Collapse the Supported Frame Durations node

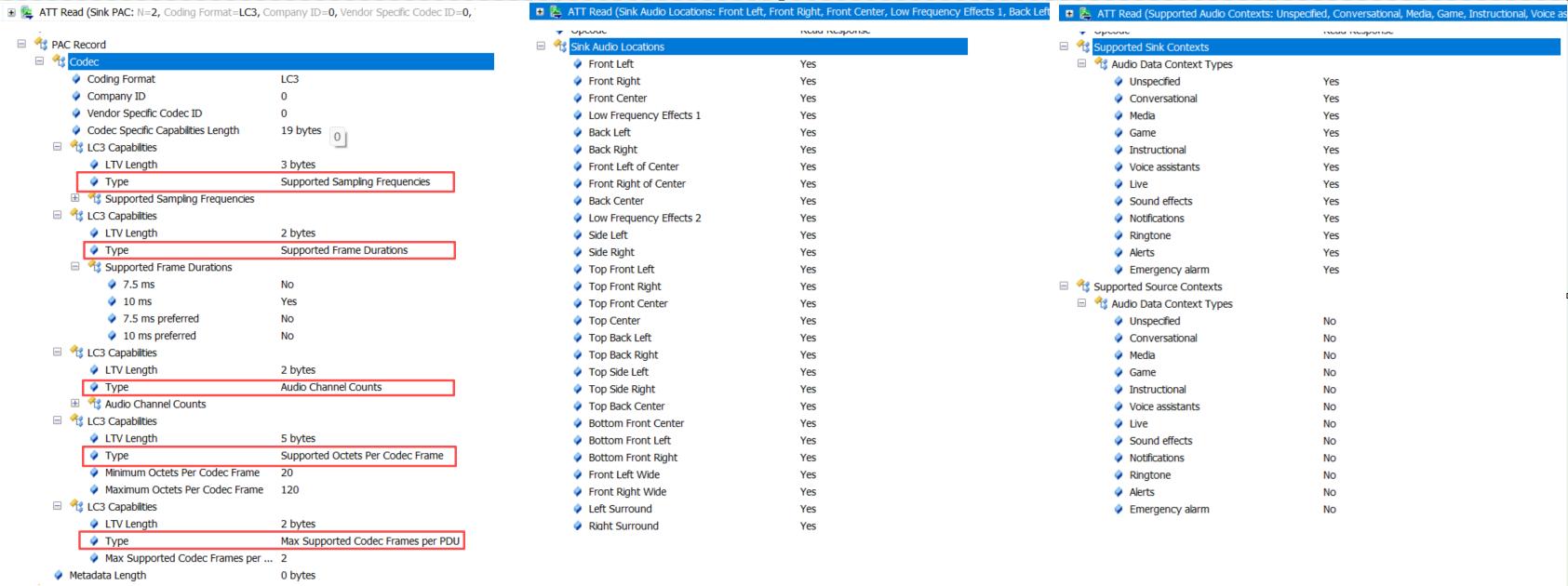(75, 267)
